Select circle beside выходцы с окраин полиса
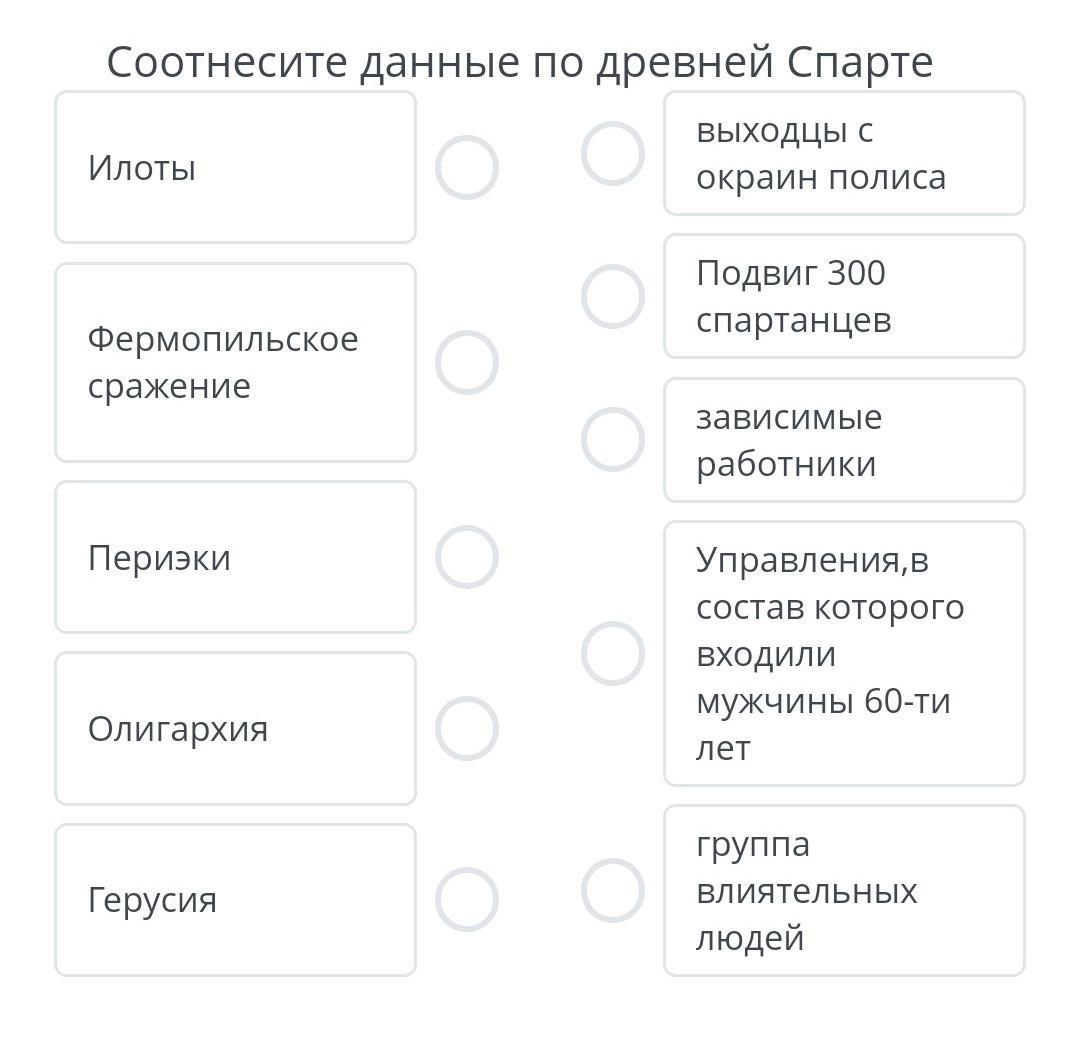The height and width of the screenshot is (1043, 1080). click(612, 154)
